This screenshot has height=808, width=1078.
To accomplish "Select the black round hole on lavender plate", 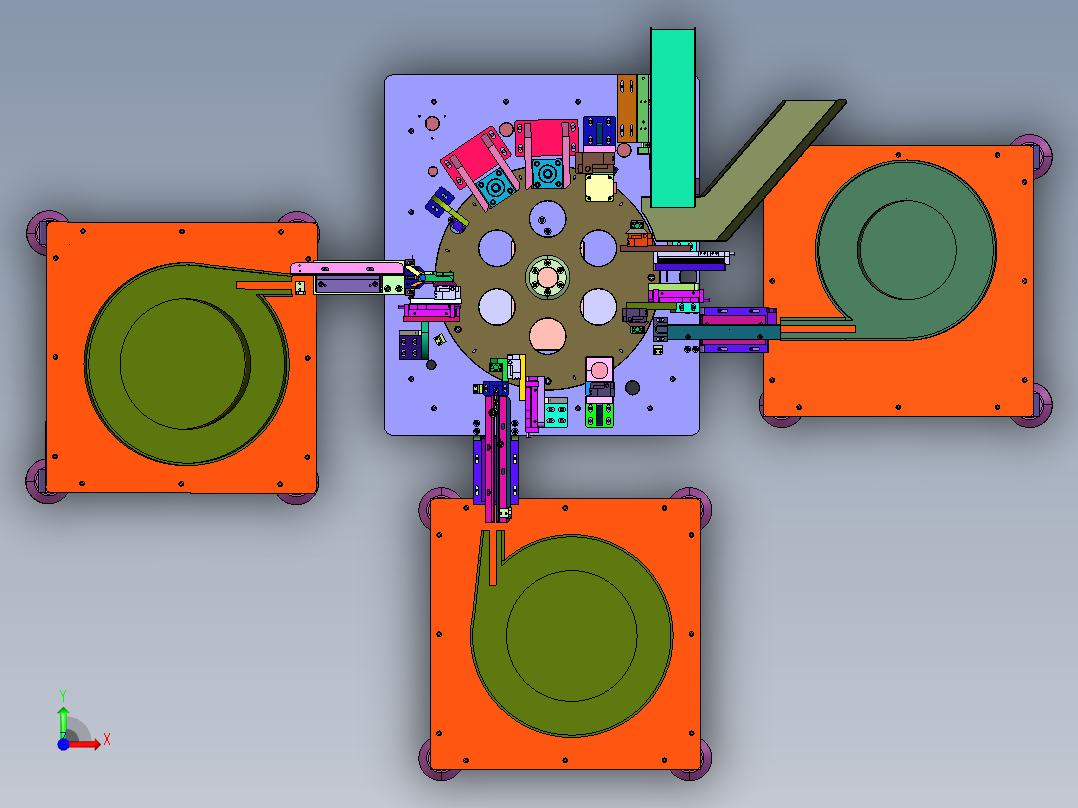I will (x=632, y=388).
